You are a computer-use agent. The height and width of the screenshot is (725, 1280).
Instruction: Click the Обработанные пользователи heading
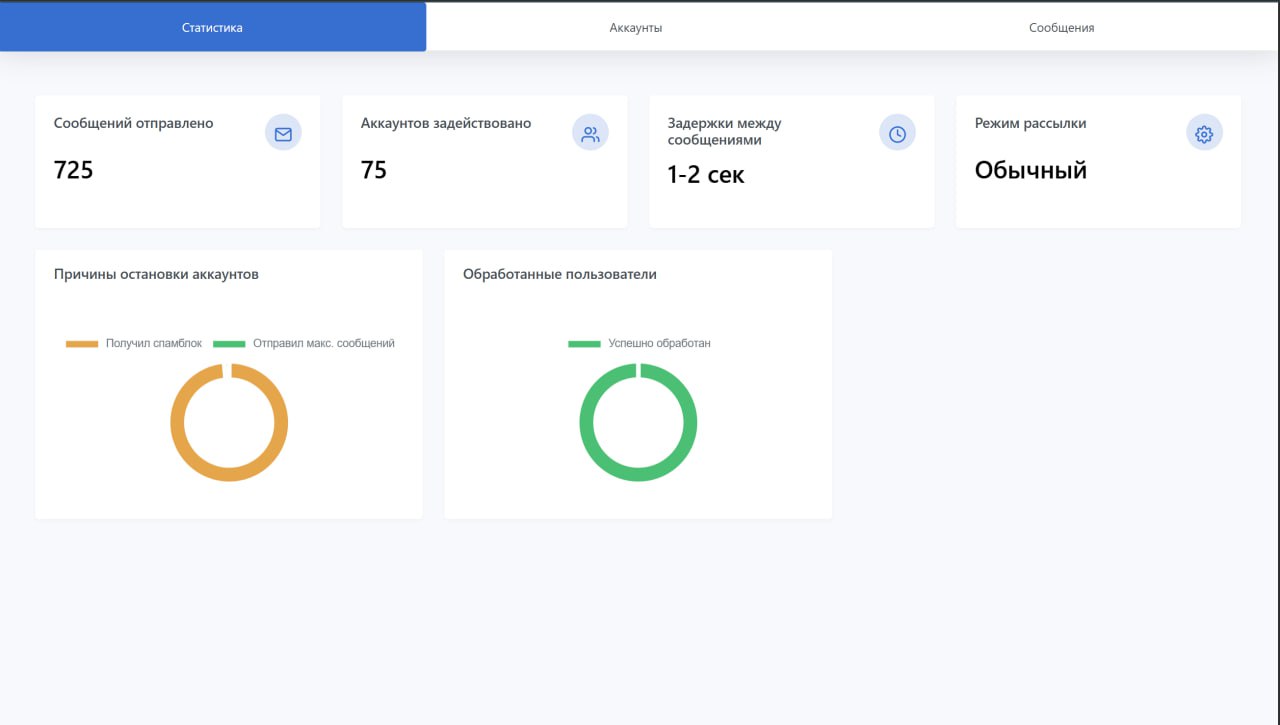click(560, 274)
